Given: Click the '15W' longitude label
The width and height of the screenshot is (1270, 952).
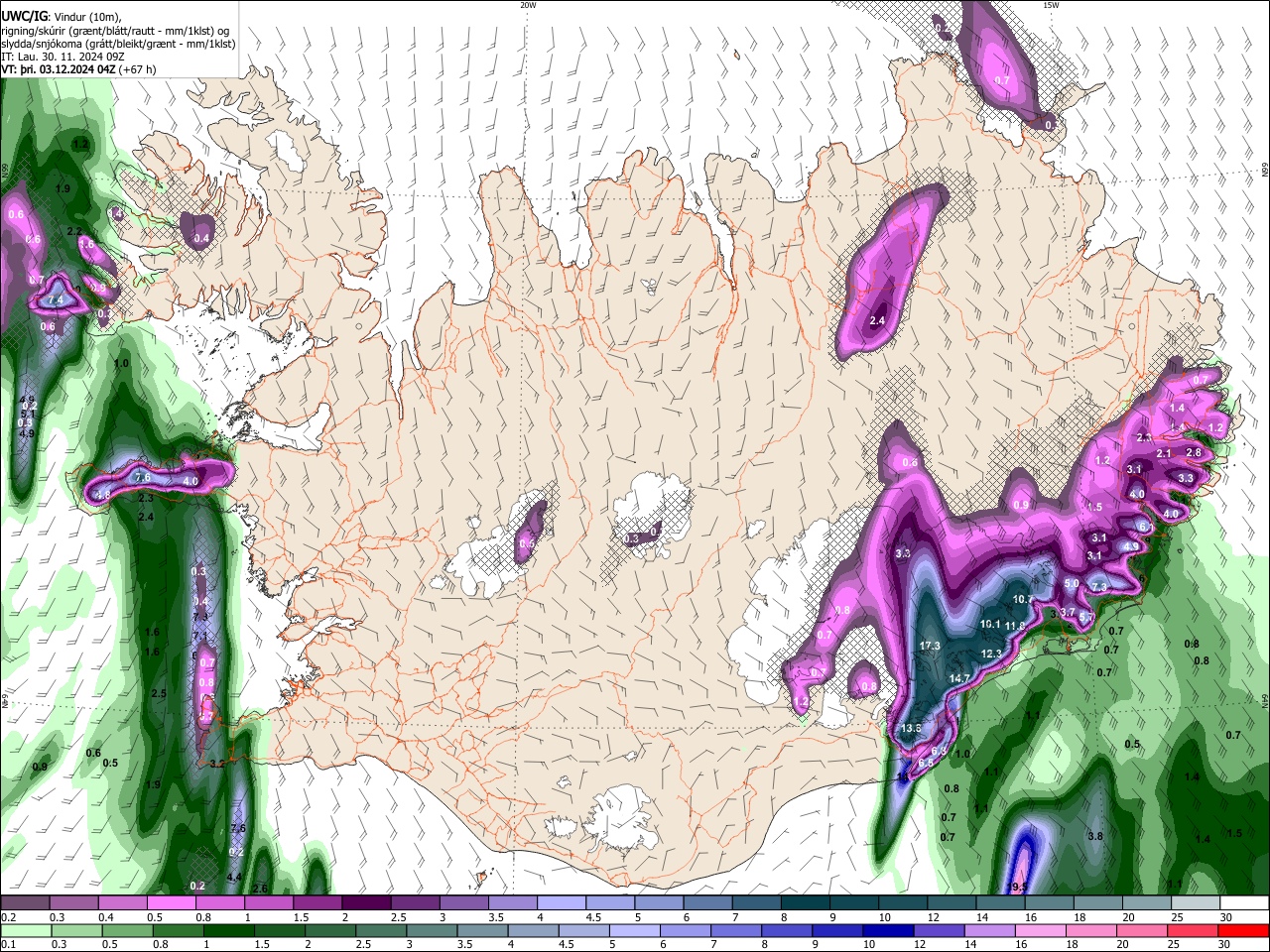Looking at the screenshot, I should click(x=1051, y=5).
